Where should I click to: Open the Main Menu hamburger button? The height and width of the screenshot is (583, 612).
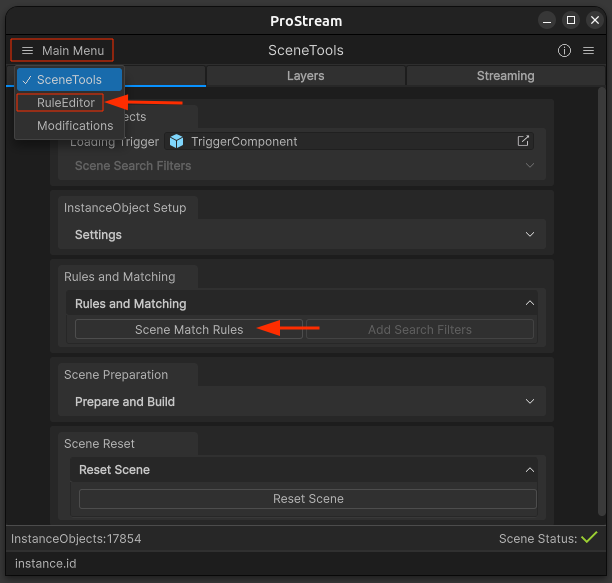click(62, 50)
